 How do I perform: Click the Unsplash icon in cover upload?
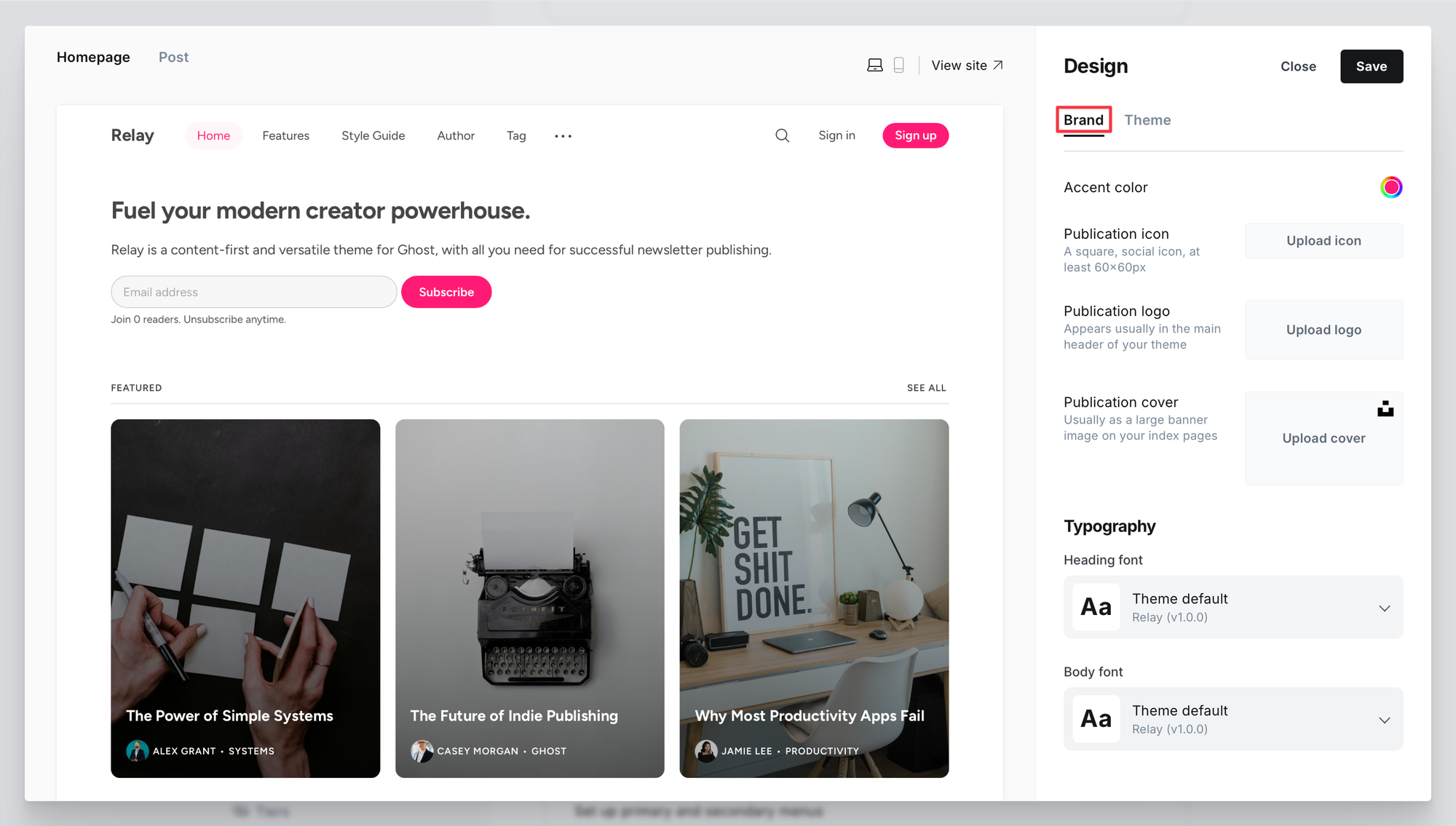1385,409
